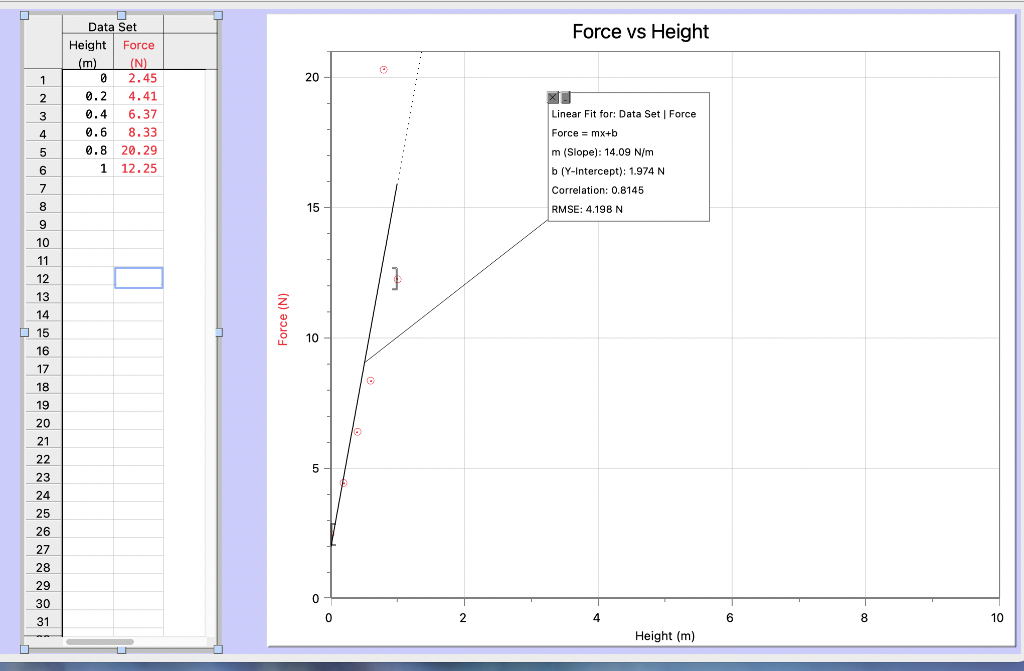
Task: Click the highlighted empty cell in row 12
Action: click(139, 278)
